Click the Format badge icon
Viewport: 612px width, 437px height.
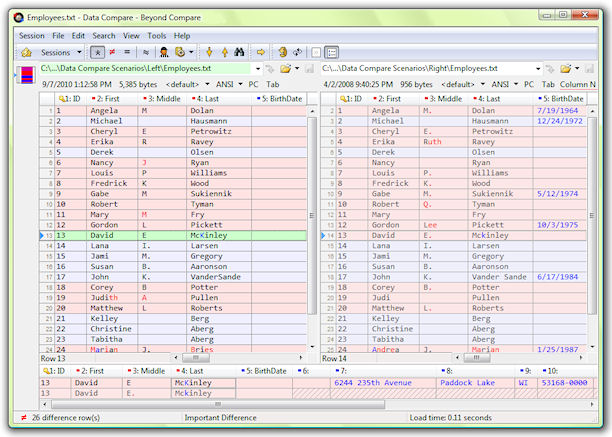coord(180,52)
